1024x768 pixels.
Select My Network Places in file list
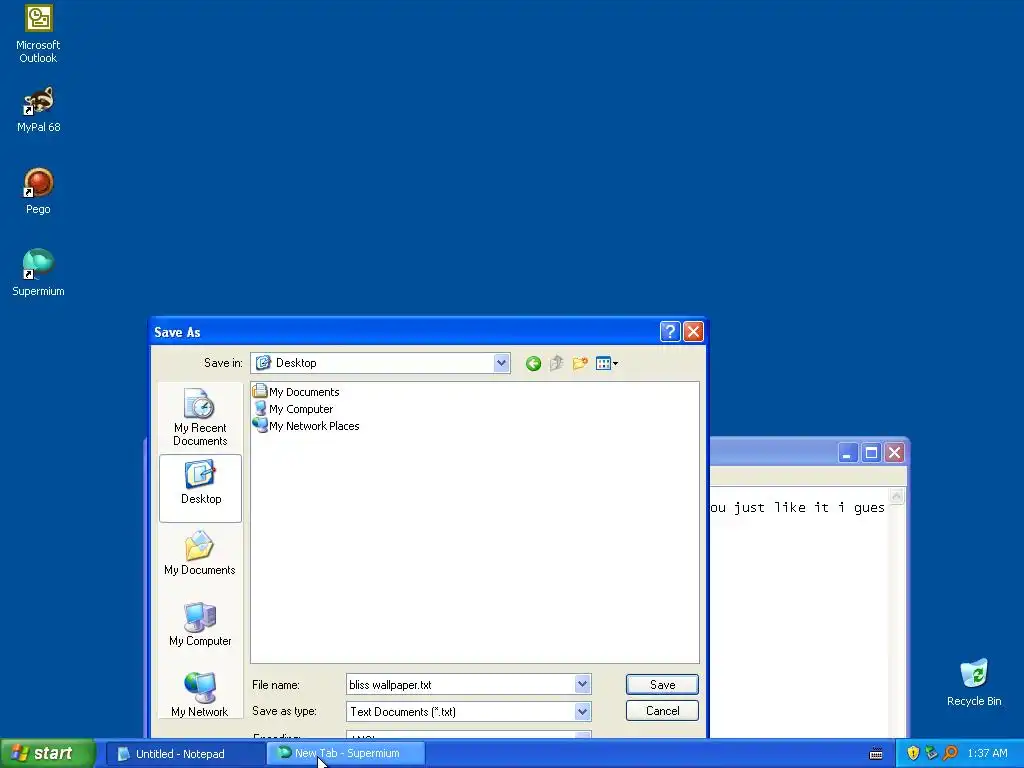[306, 426]
